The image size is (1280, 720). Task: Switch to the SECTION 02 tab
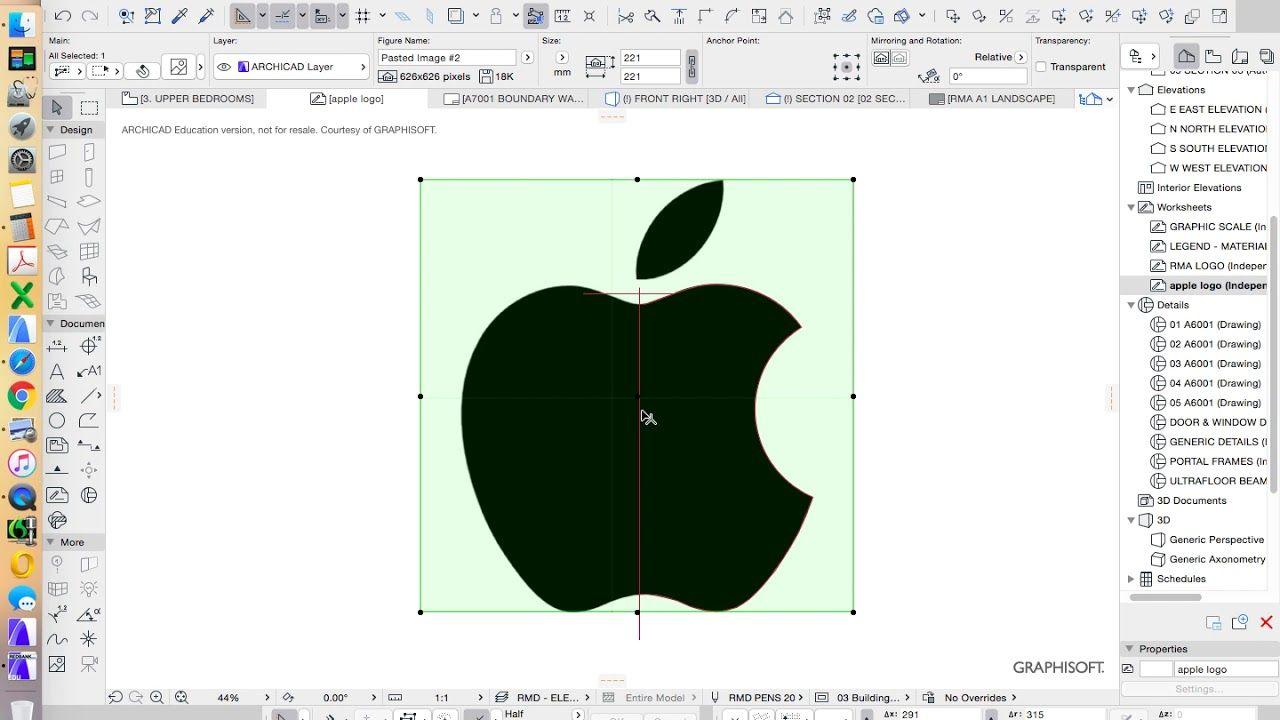pos(836,98)
